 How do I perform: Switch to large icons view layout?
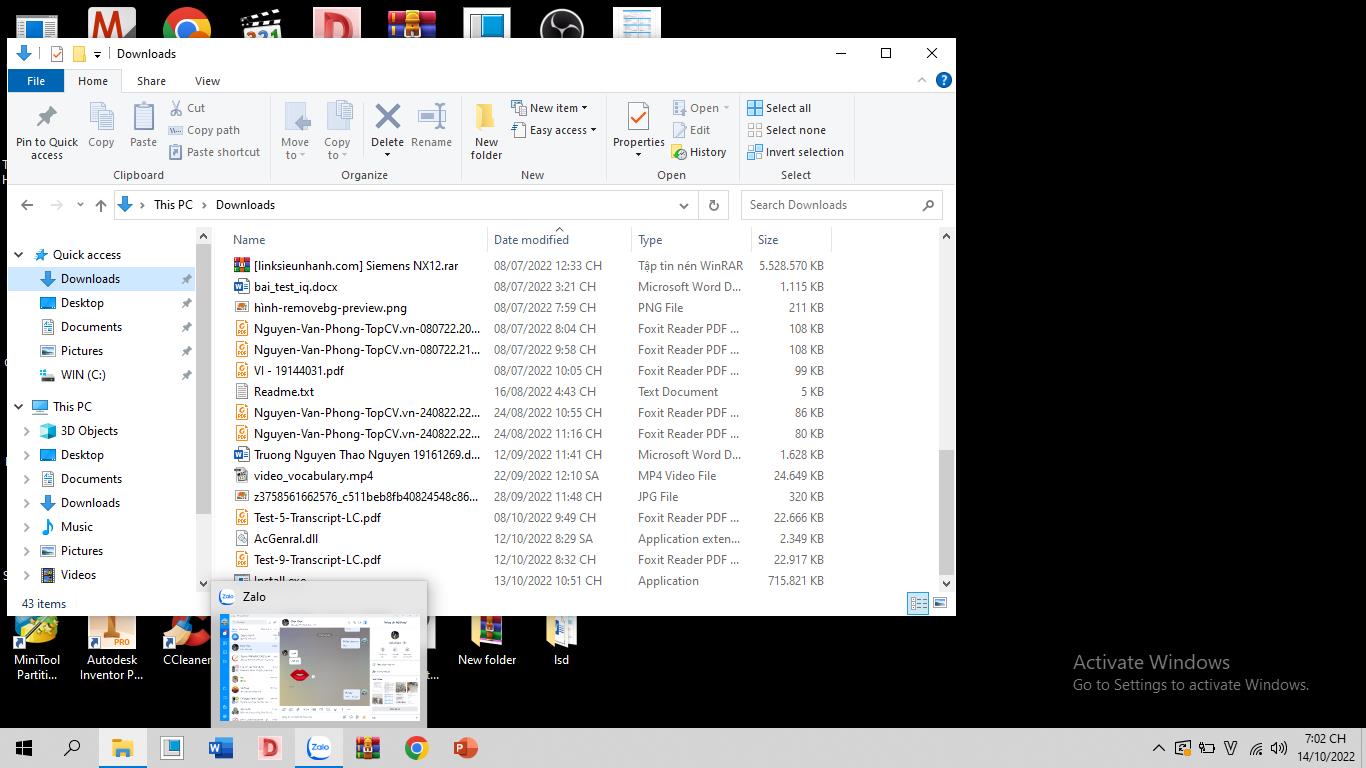940,603
